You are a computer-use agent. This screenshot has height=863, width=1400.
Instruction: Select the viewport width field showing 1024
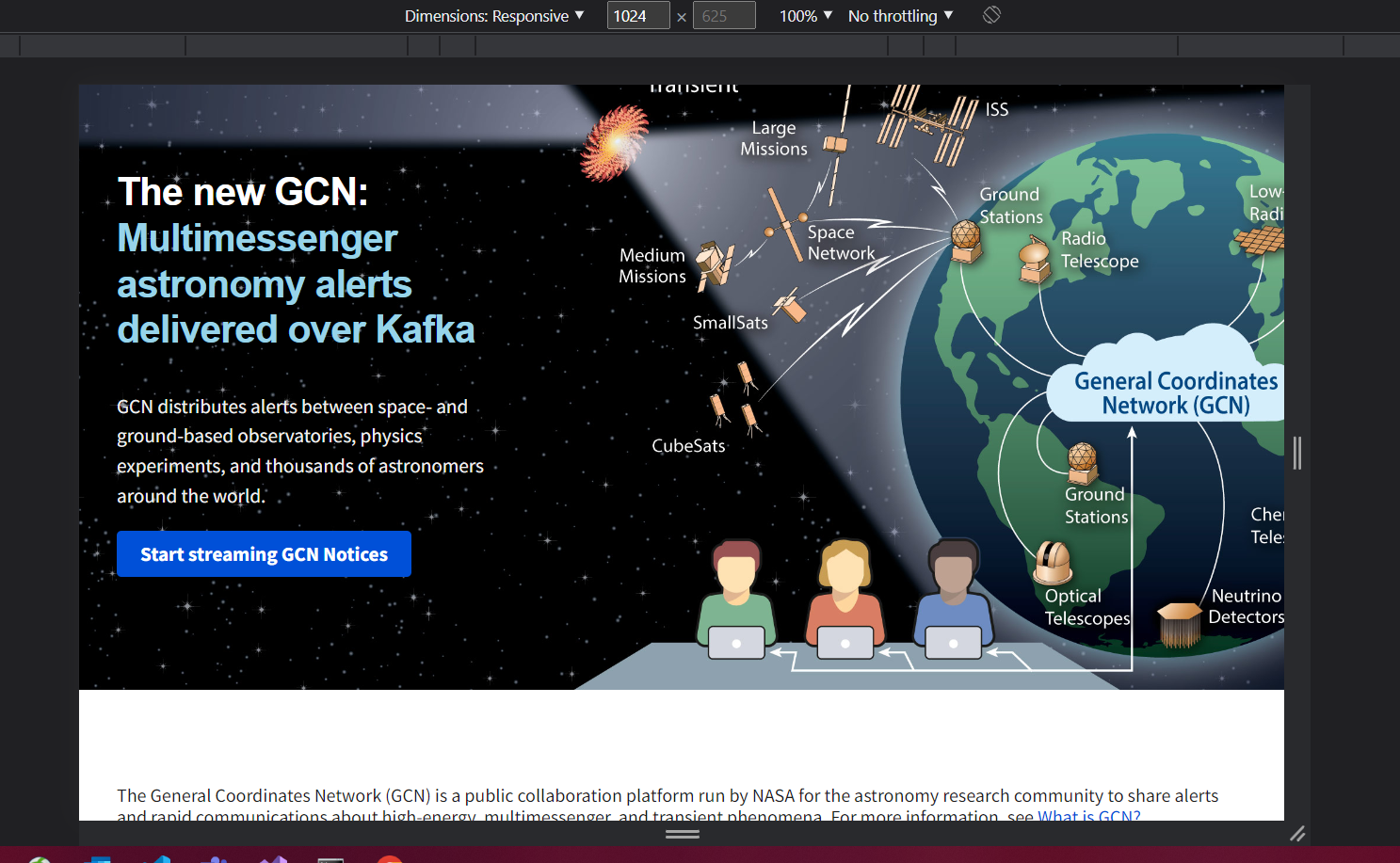click(638, 15)
